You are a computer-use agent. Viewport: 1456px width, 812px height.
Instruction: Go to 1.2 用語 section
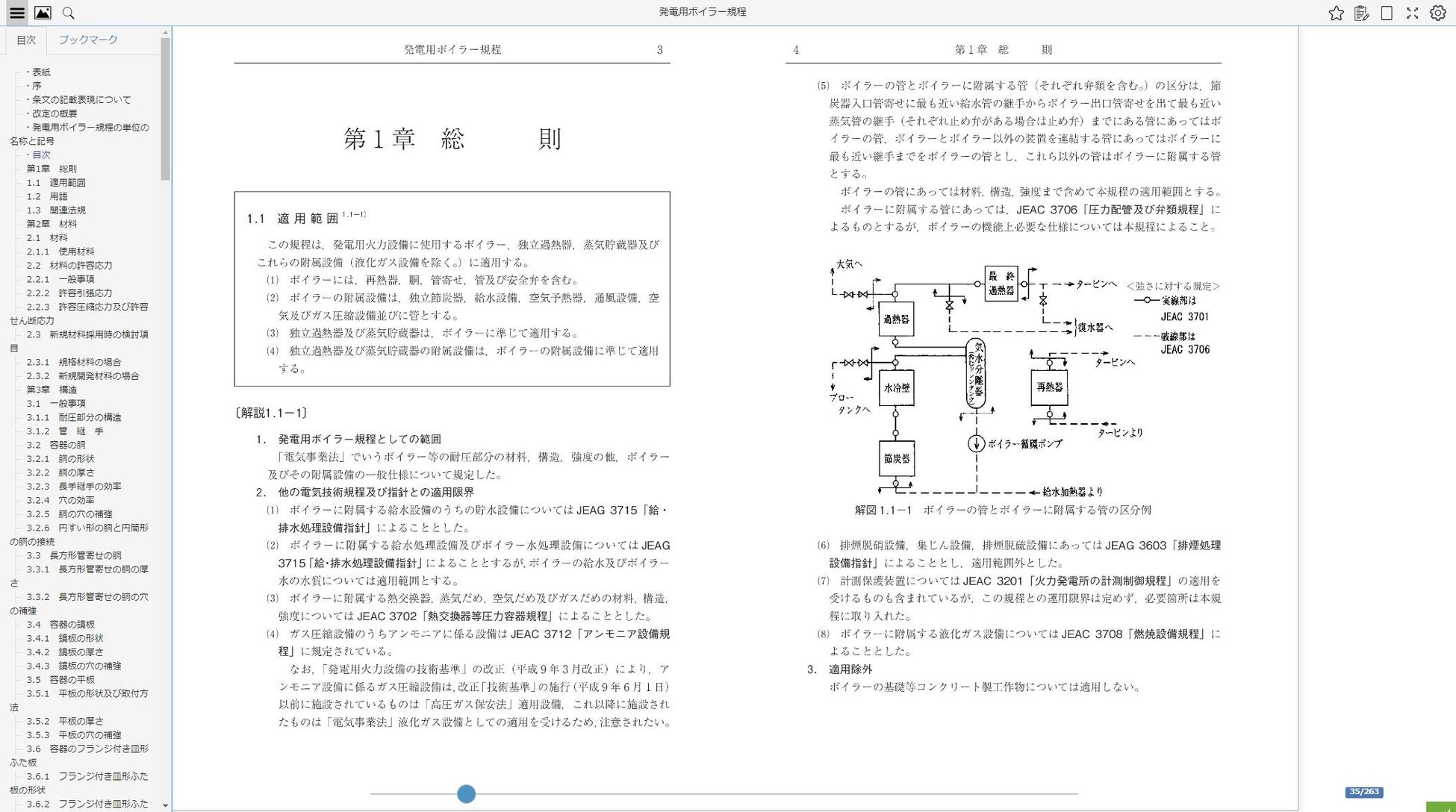47,196
